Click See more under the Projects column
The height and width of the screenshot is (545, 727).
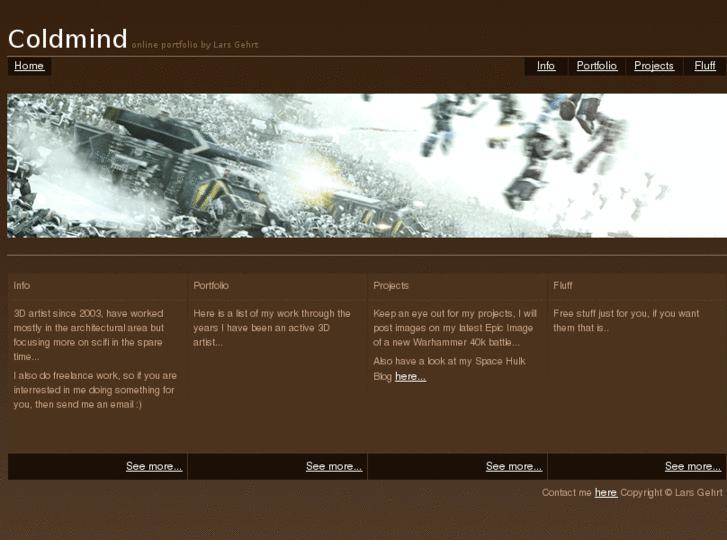[514, 466]
